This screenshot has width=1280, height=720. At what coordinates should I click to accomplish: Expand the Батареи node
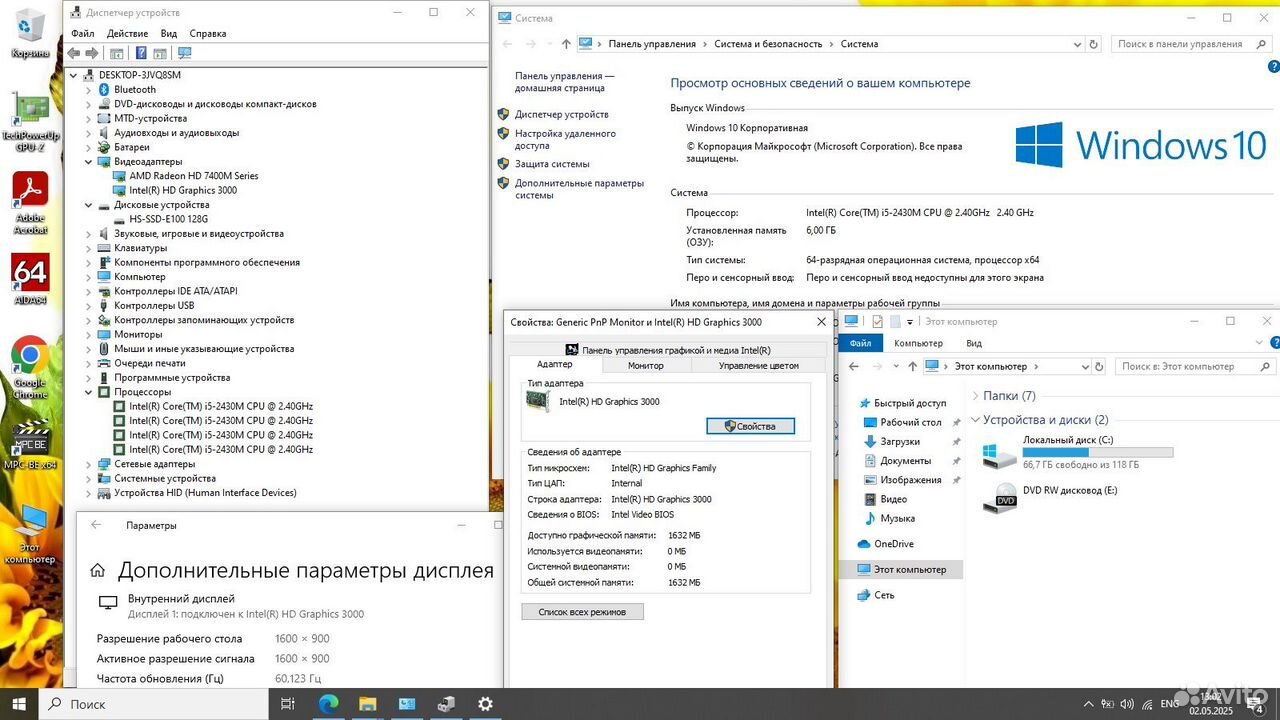click(88, 147)
